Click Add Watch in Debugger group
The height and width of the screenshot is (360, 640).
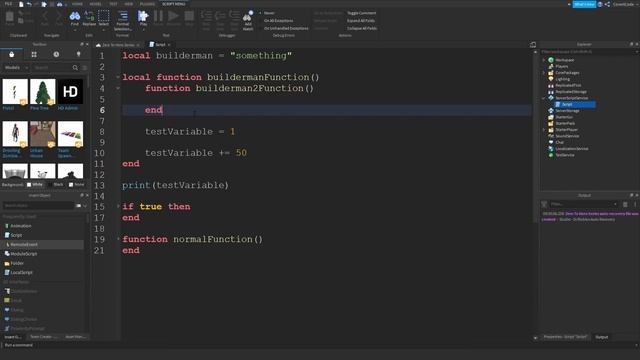(x=248, y=20)
